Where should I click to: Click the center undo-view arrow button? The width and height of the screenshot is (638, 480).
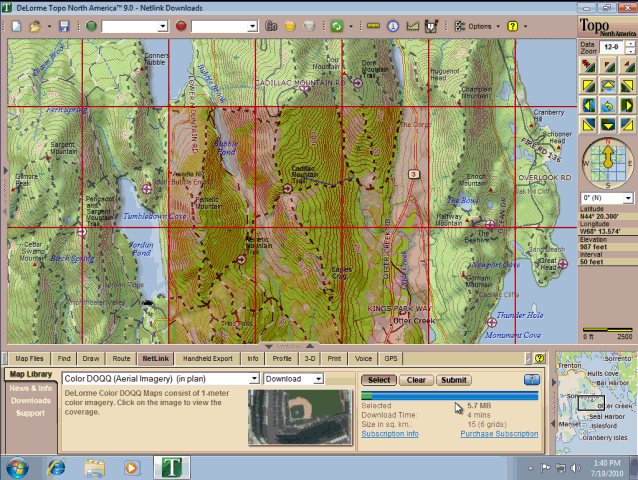608,105
